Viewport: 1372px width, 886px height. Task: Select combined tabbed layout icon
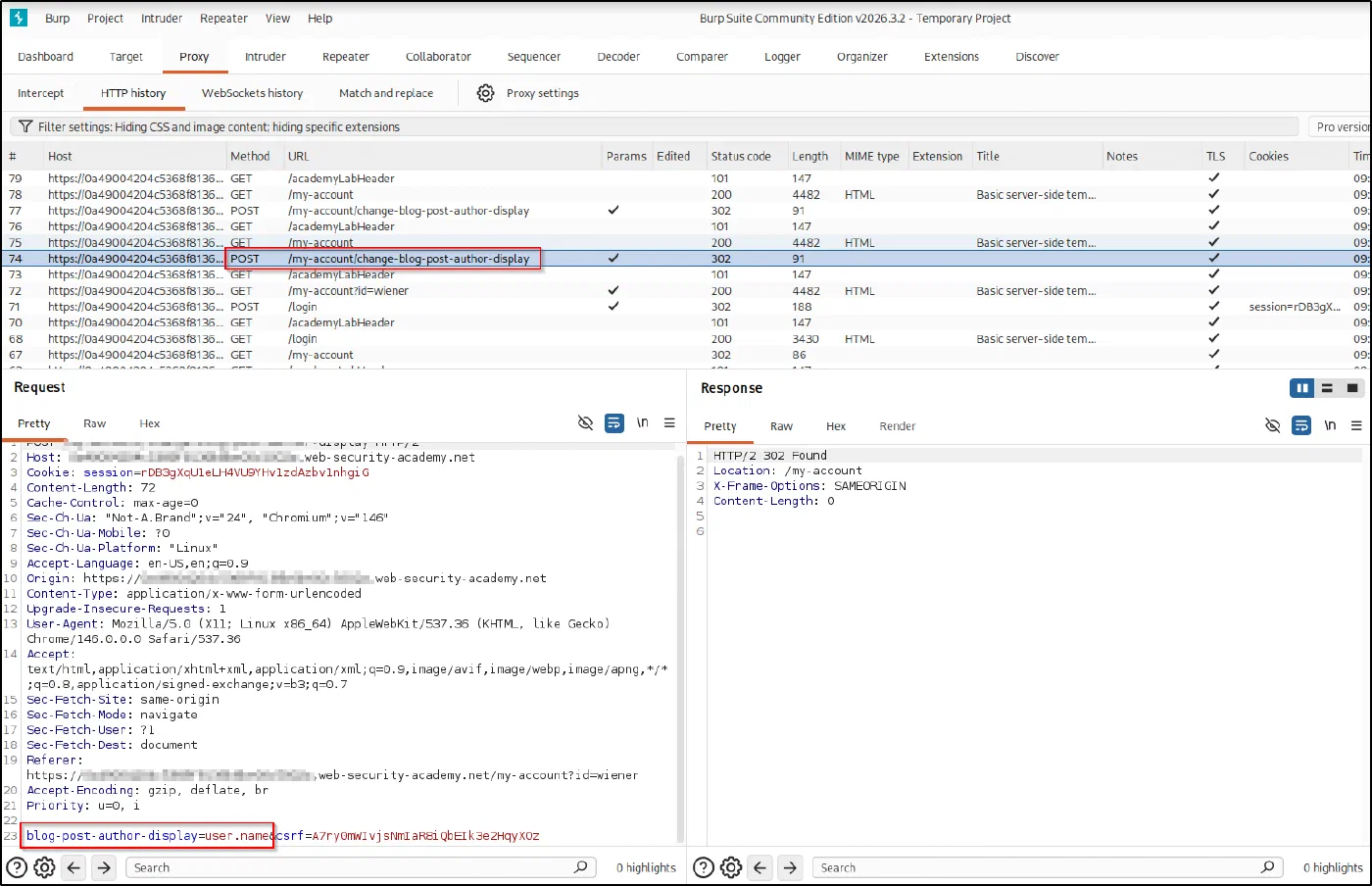[1352, 388]
